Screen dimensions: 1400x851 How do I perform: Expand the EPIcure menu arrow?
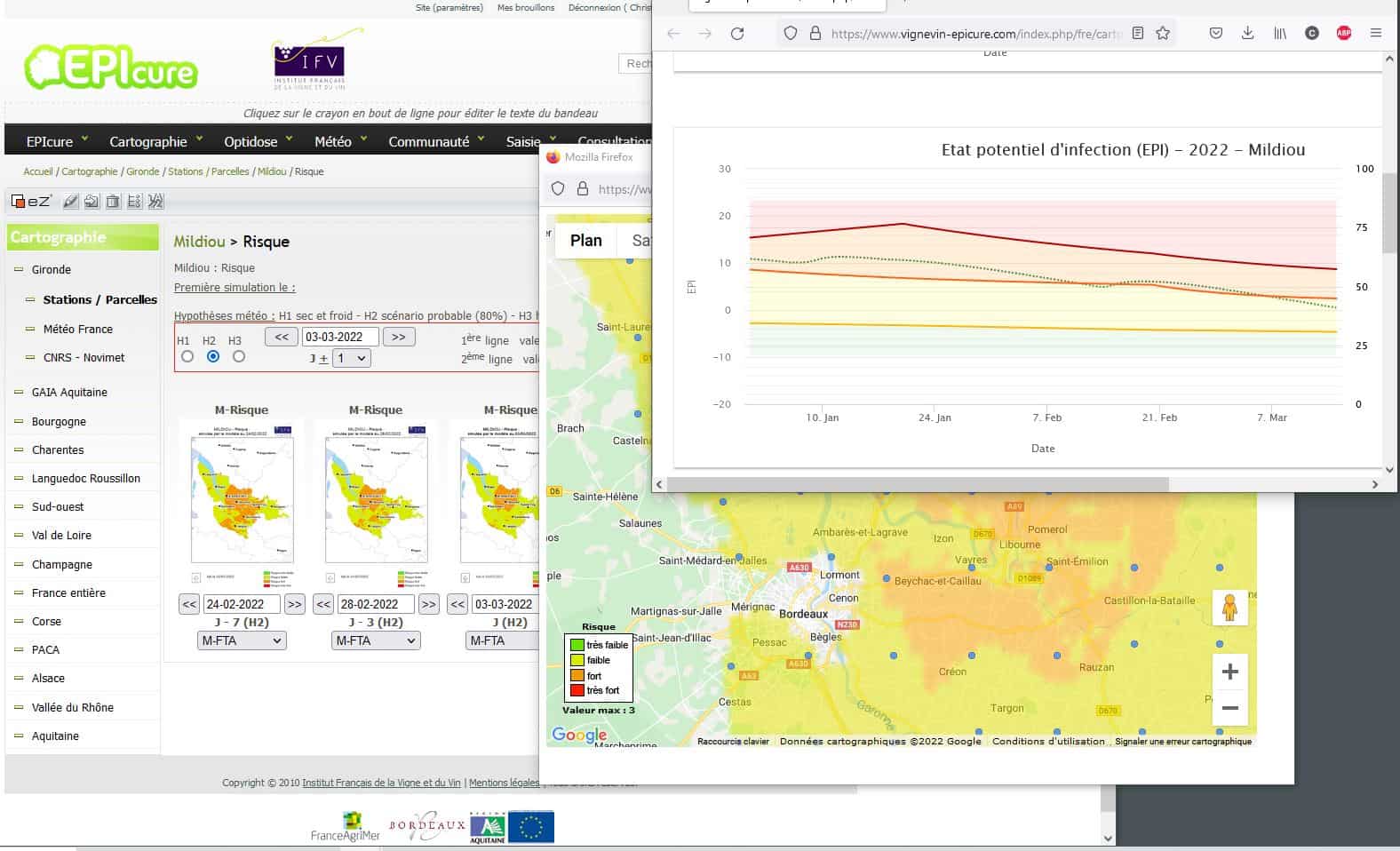pos(85,139)
